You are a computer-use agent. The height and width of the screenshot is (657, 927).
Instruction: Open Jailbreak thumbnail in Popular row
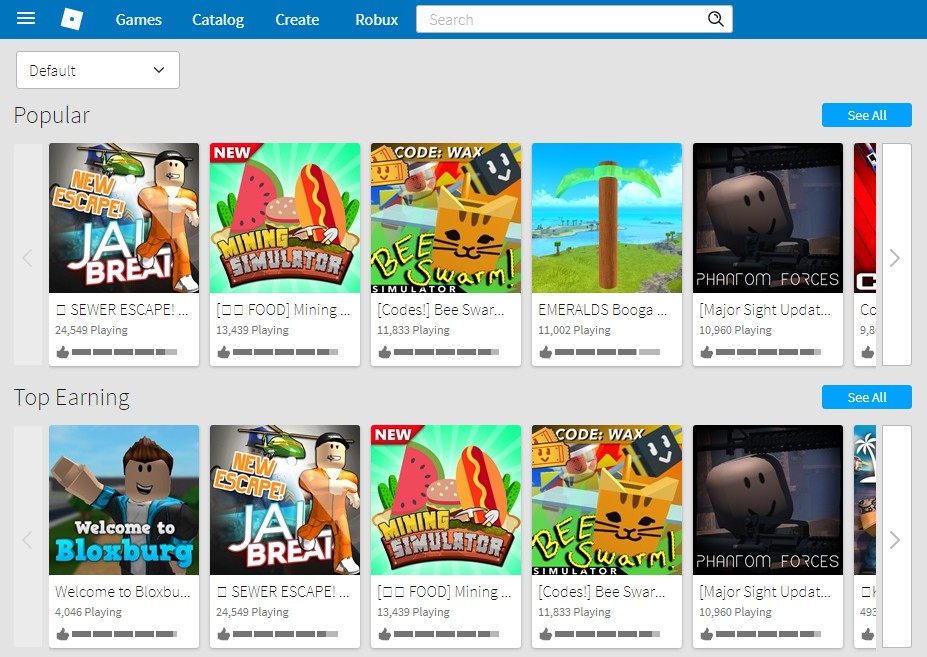point(124,218)
